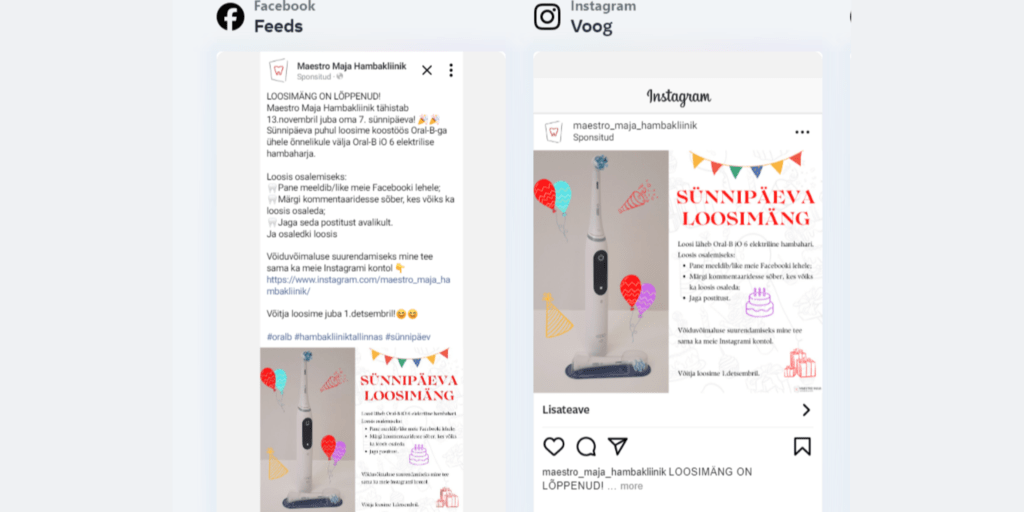Expand the caption via "more"
Image resolution: width=1024 pixels, height=512 pixels.
pos(632,487)
